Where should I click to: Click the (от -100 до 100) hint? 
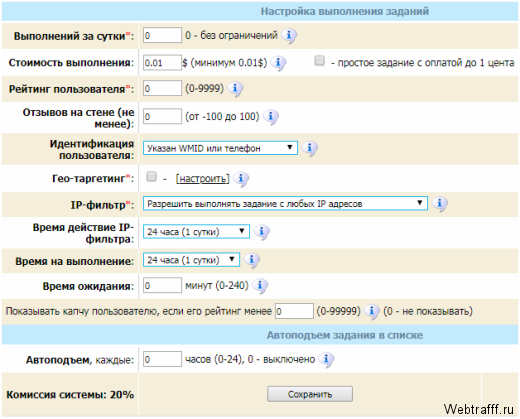tap(222, 116)
